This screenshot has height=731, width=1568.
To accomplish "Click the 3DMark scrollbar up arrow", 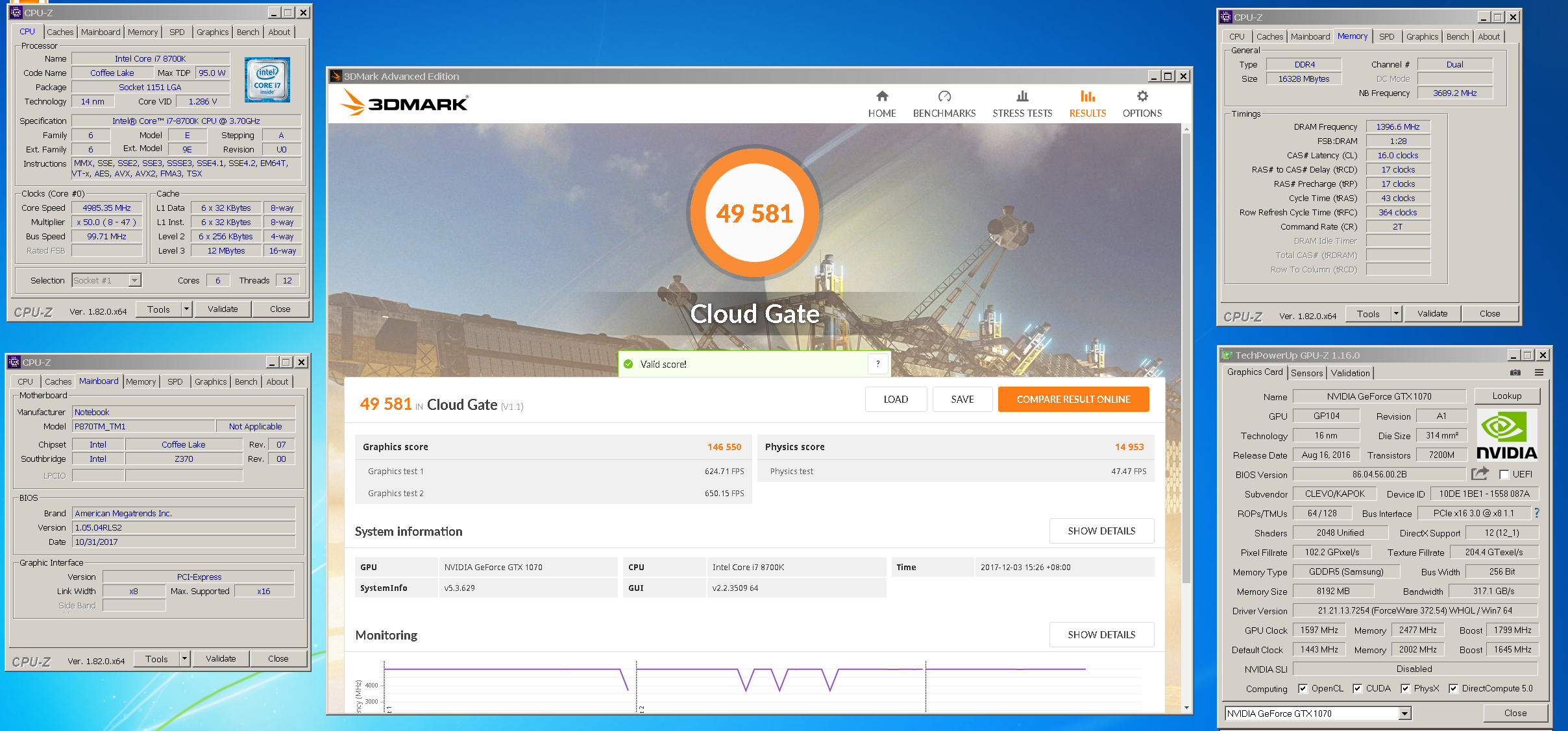I will [1186, 129].
